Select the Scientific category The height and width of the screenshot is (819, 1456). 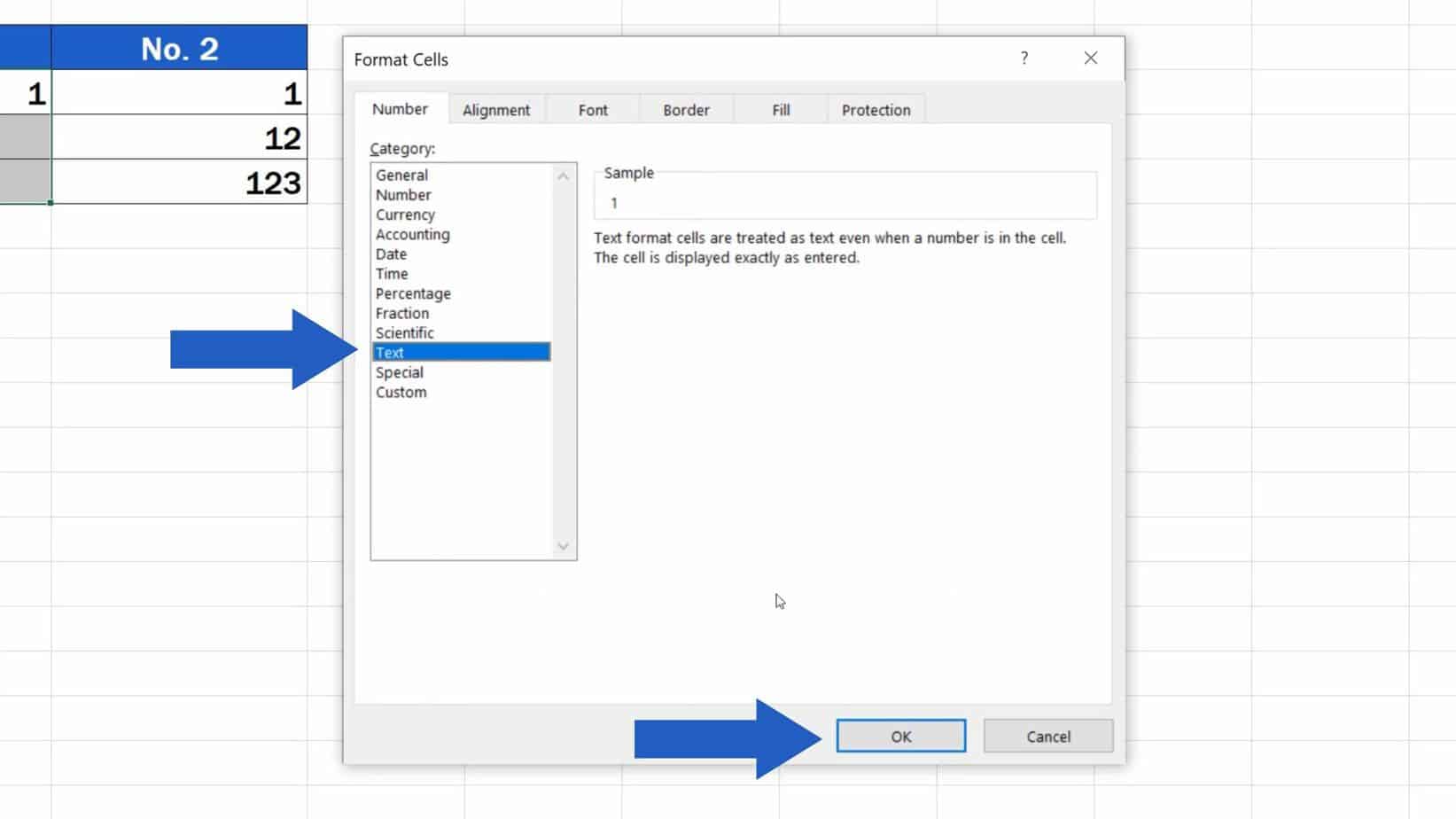tap(404, 332)
